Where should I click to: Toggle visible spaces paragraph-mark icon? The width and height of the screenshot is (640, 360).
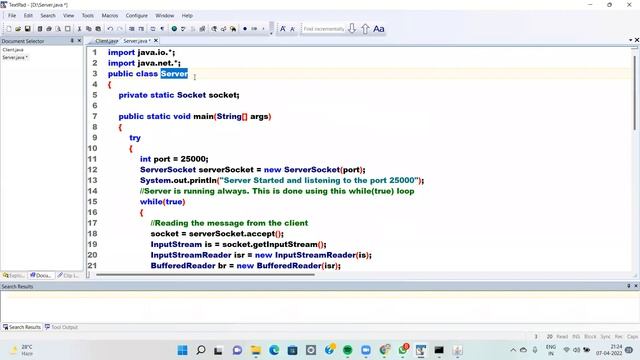pos(162,29)
